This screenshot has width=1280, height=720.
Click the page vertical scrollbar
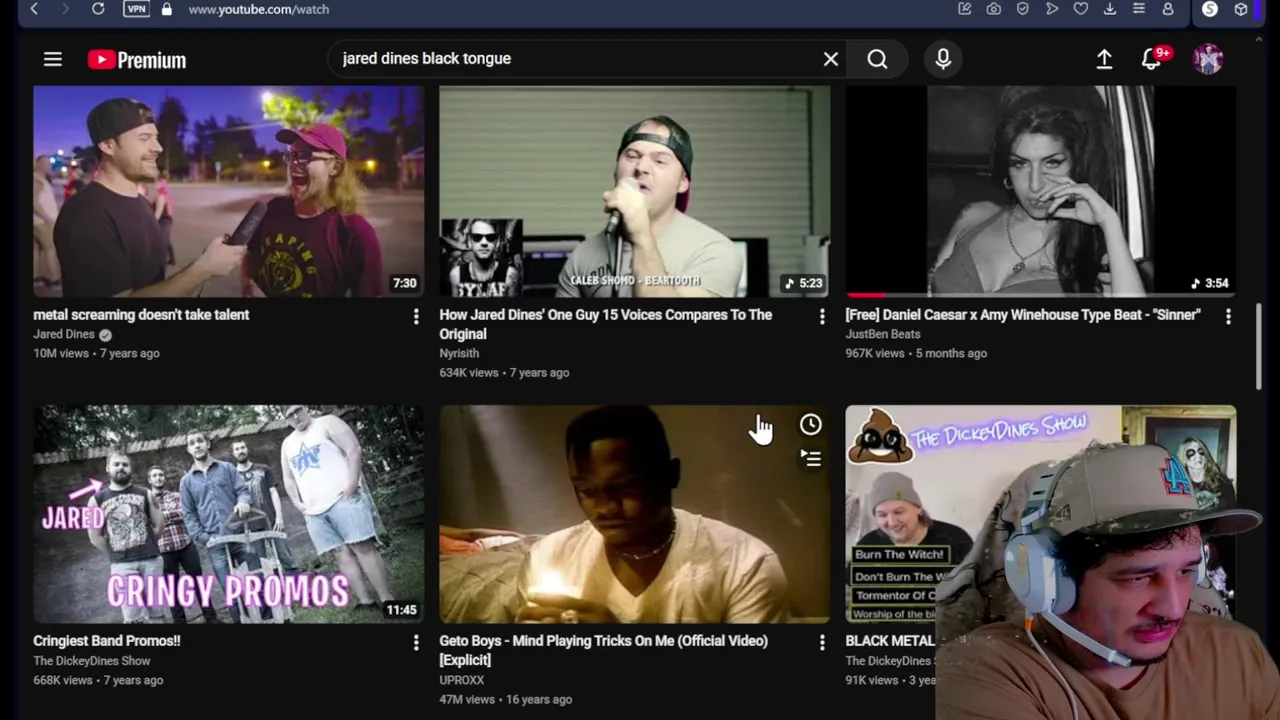1259,345
